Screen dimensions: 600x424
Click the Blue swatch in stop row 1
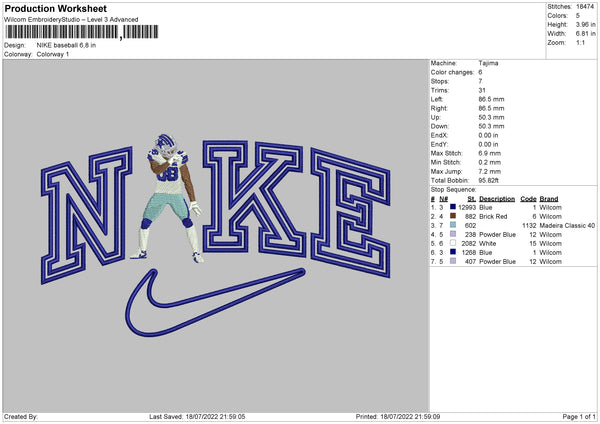(x=453, y=207)
